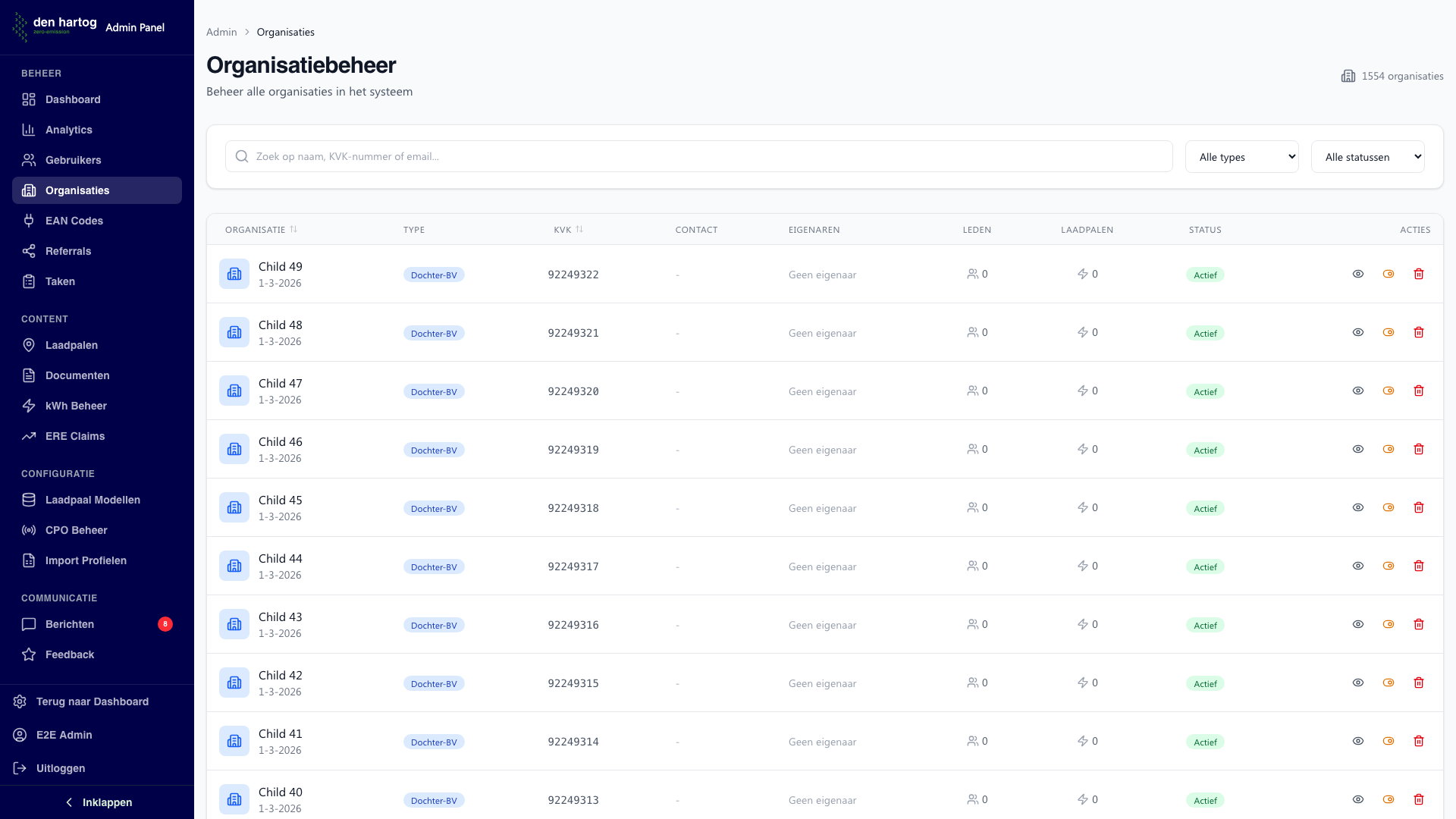Click the eye icon for Child 44
The height and width of the screenshot is (819, 1456).
(1357, 566)
